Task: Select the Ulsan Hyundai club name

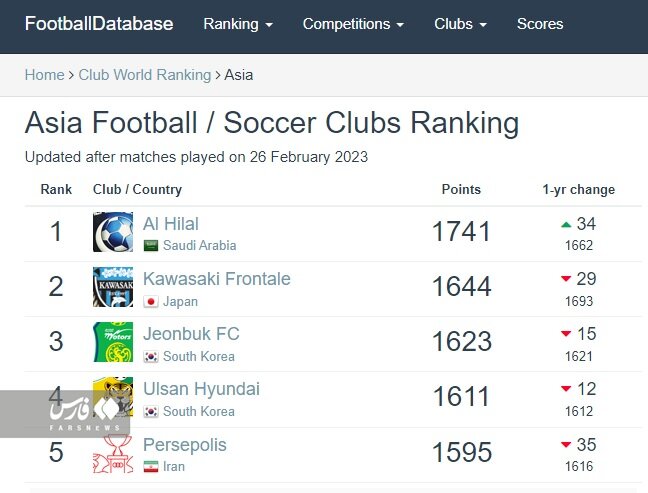Action: pos(201,389)
